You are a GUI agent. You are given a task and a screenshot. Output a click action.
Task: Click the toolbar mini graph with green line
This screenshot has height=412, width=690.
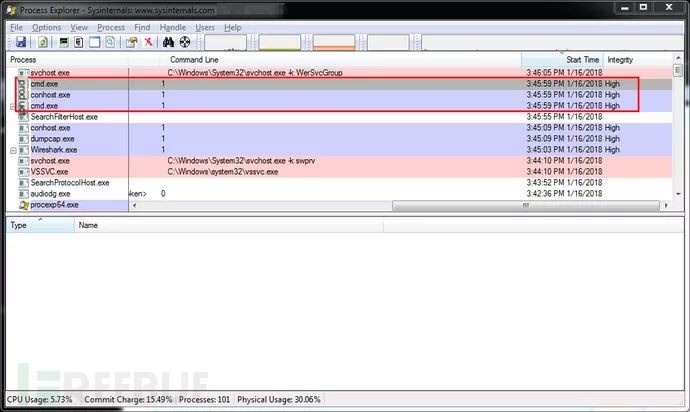[x=279, y=43]
